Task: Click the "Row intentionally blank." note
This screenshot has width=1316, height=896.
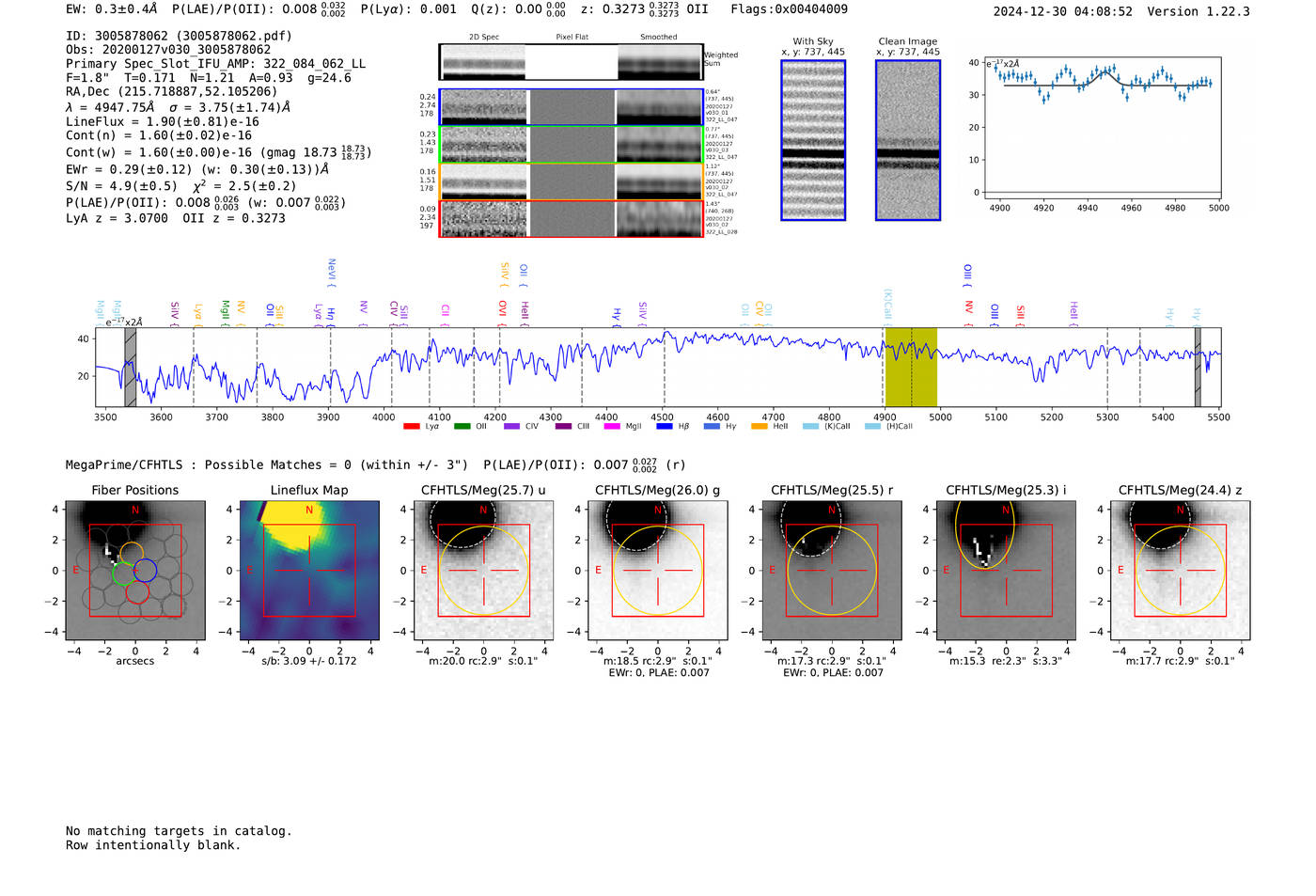Action: click(153, 845)
